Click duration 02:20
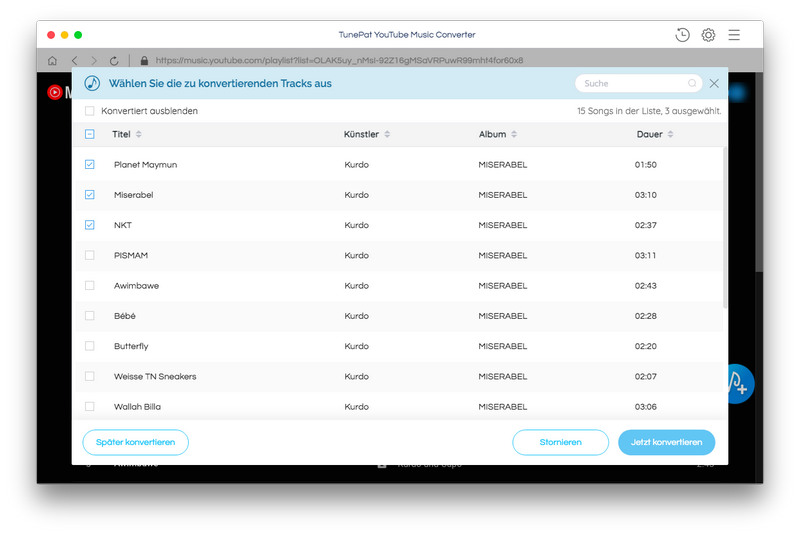 point(645,346)
